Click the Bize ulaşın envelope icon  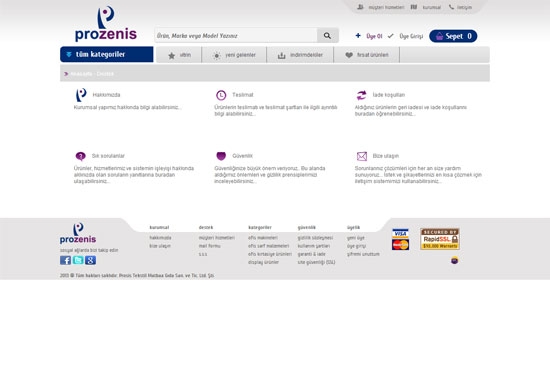pos(362,156)
